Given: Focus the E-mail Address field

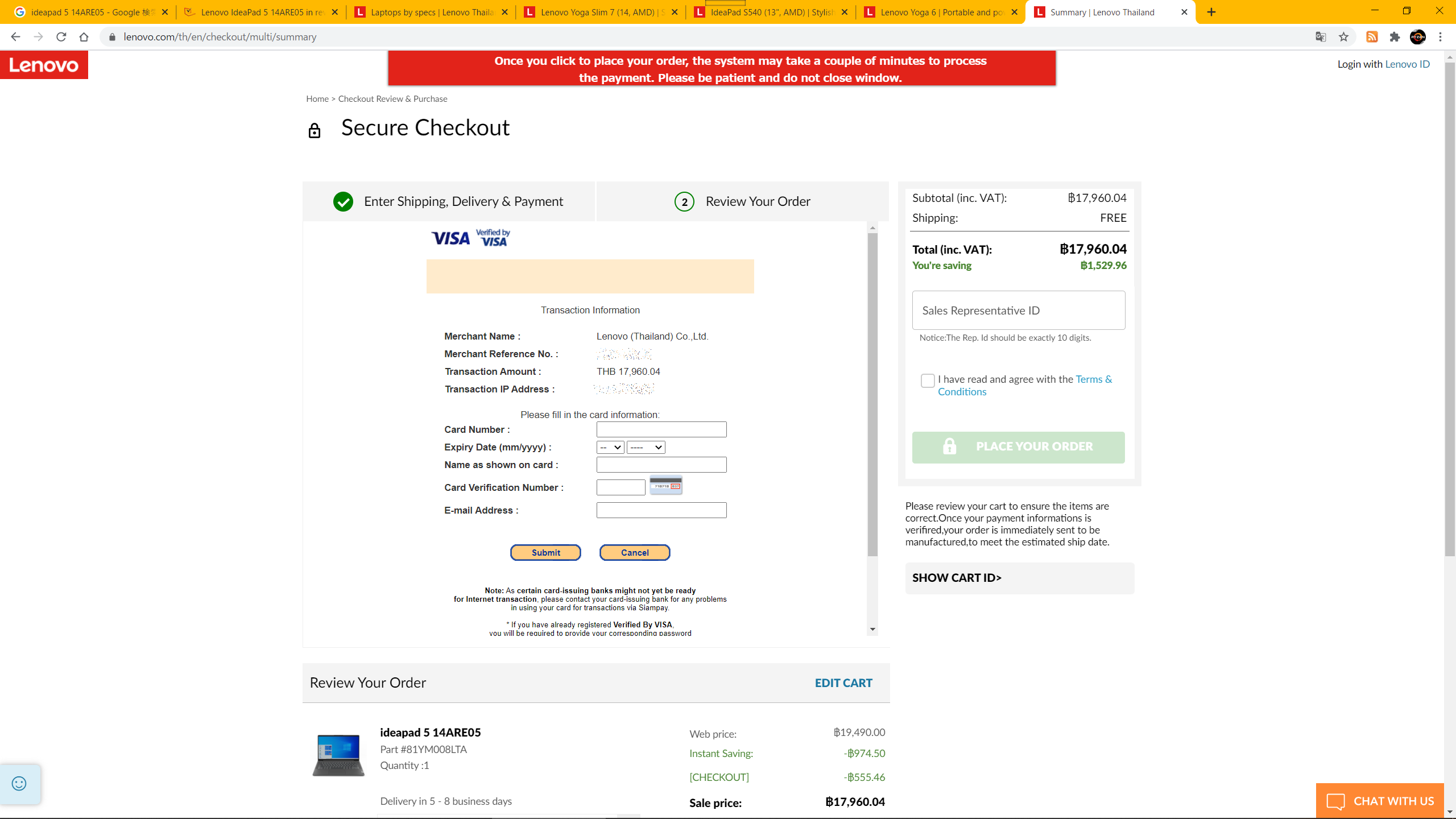Looking at the screenshot, I should point(661,510).
